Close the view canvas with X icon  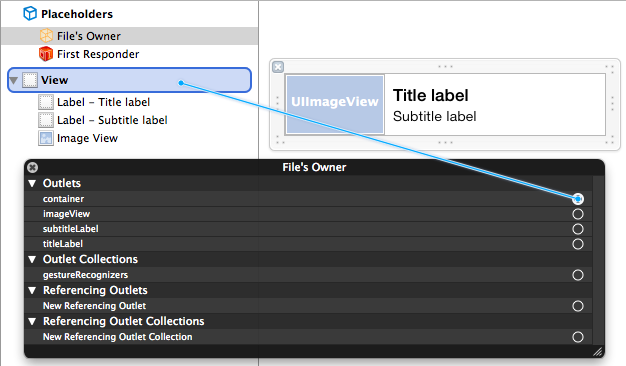point(278,67)
